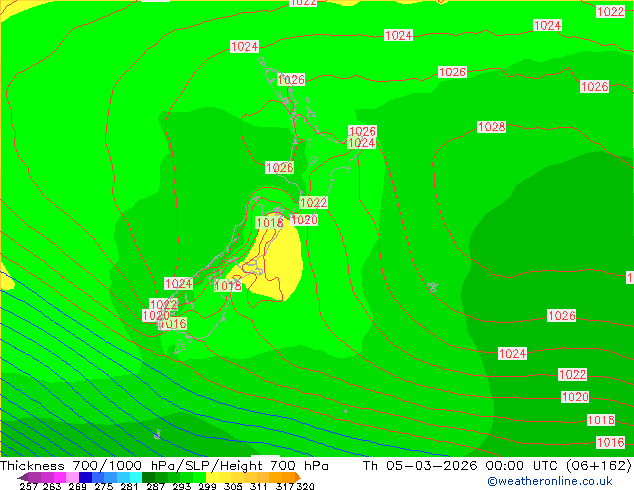Screen dimensions: 634x490
Task: Click the 317 legend value
Action: point(285,486)
